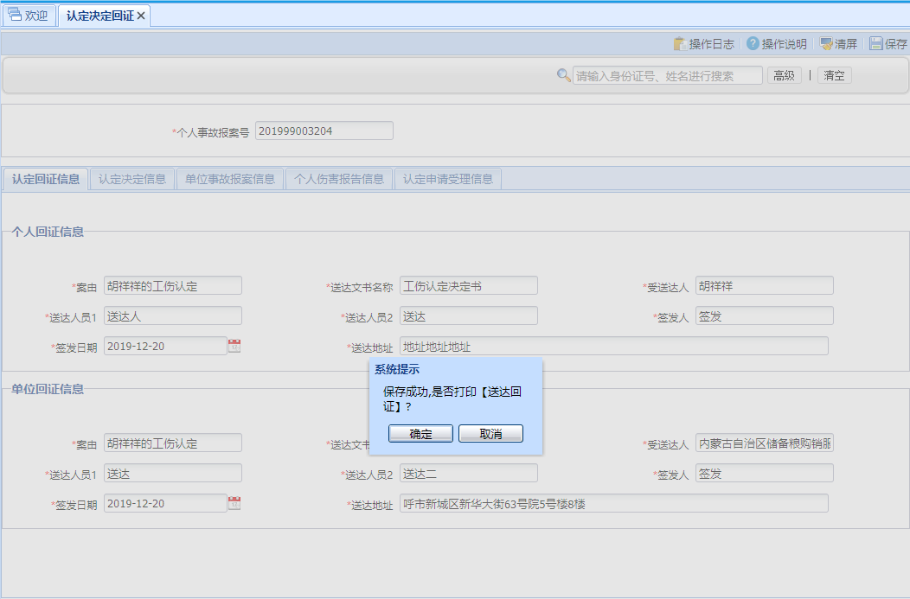This screenshot has height=599, width=910.
Task: Click the ID or name search box
Action: (x=667, y=75)
